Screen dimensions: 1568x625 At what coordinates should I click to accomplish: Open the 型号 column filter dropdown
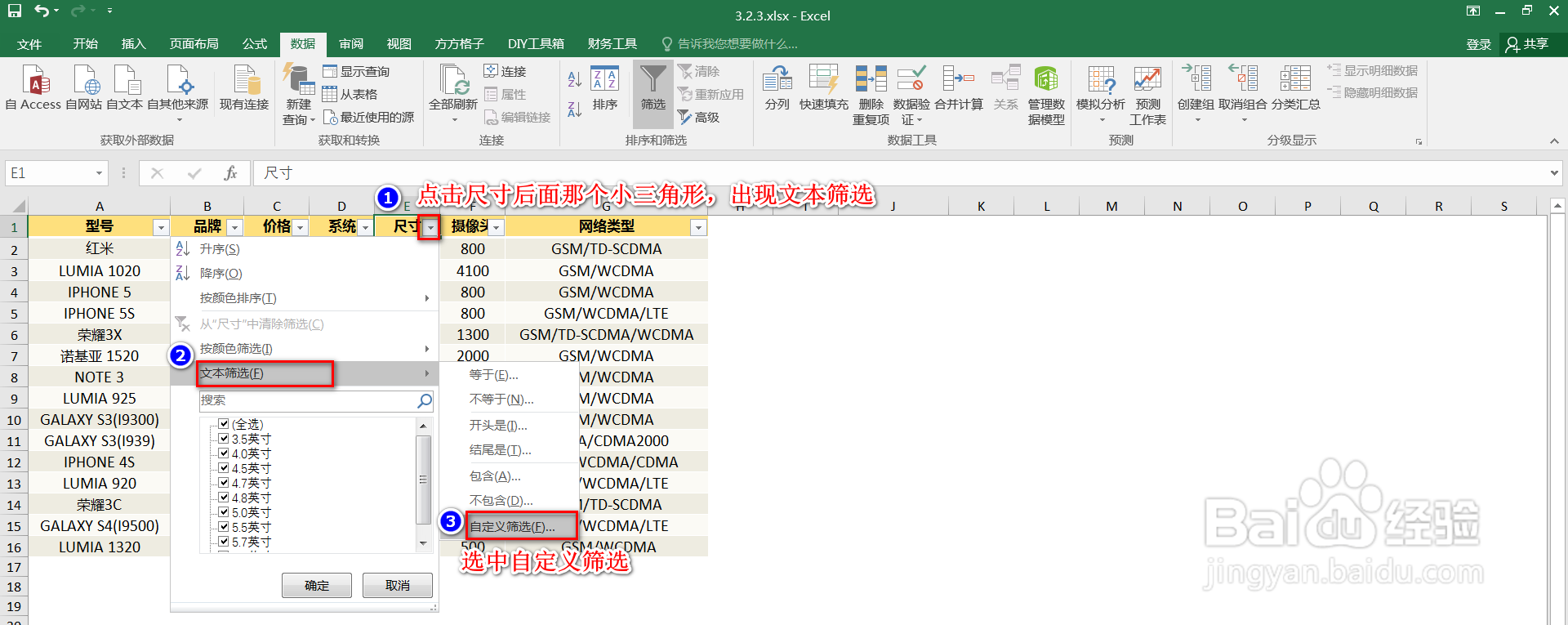pos(161,227)
